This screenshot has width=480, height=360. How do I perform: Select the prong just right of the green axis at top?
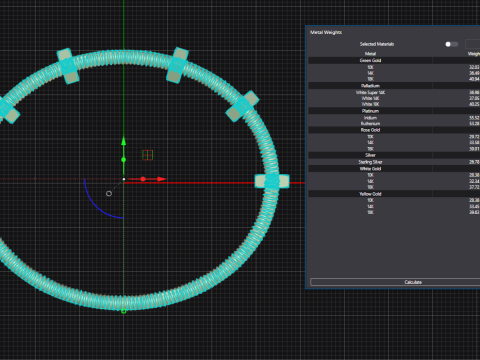(x=177, y=65)
